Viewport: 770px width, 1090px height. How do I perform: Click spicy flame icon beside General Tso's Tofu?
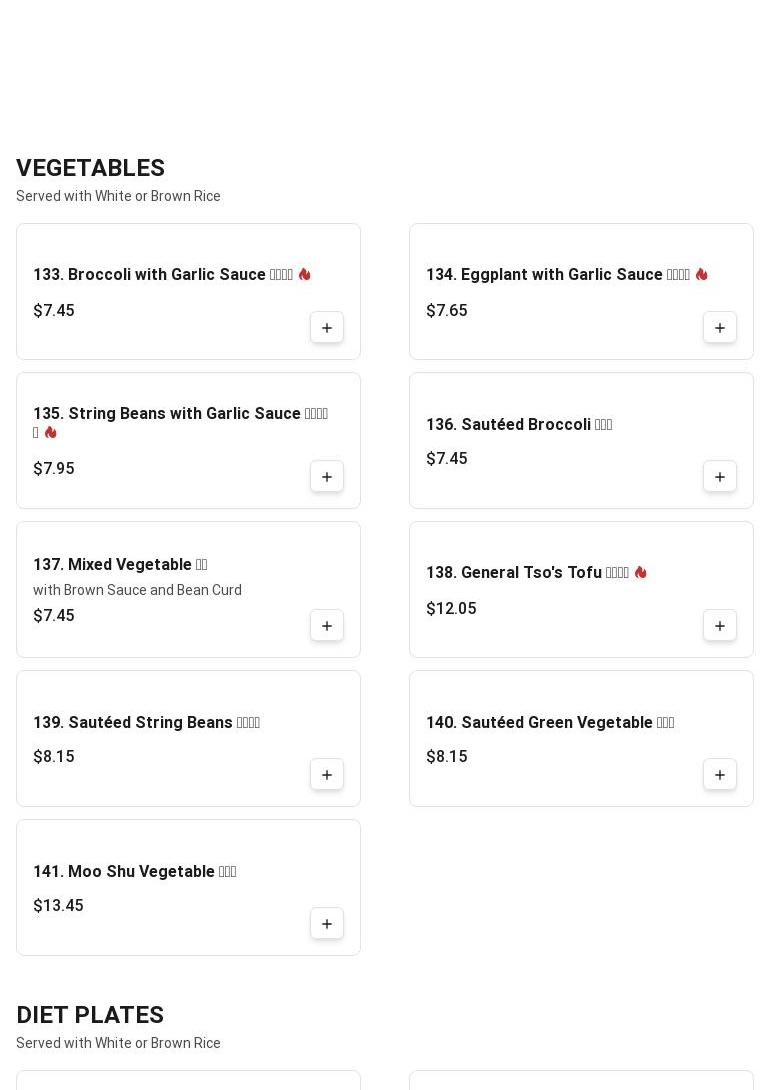click(640, 572)
